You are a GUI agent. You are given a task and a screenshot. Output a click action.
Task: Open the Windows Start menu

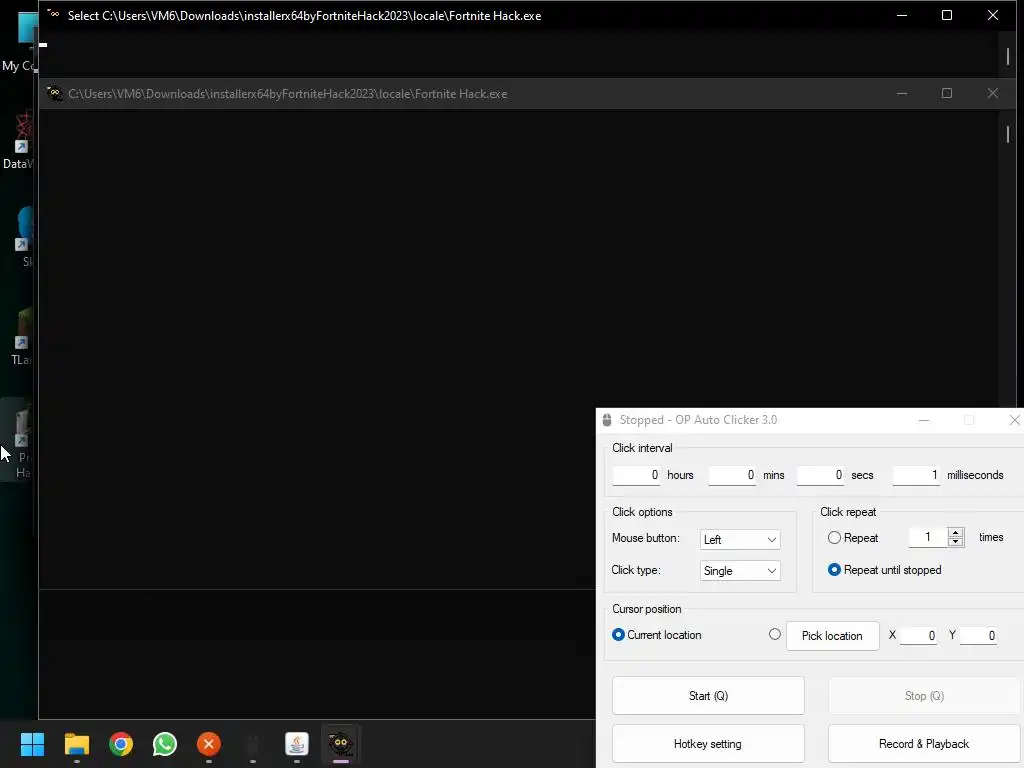click(x=32, y=744)
